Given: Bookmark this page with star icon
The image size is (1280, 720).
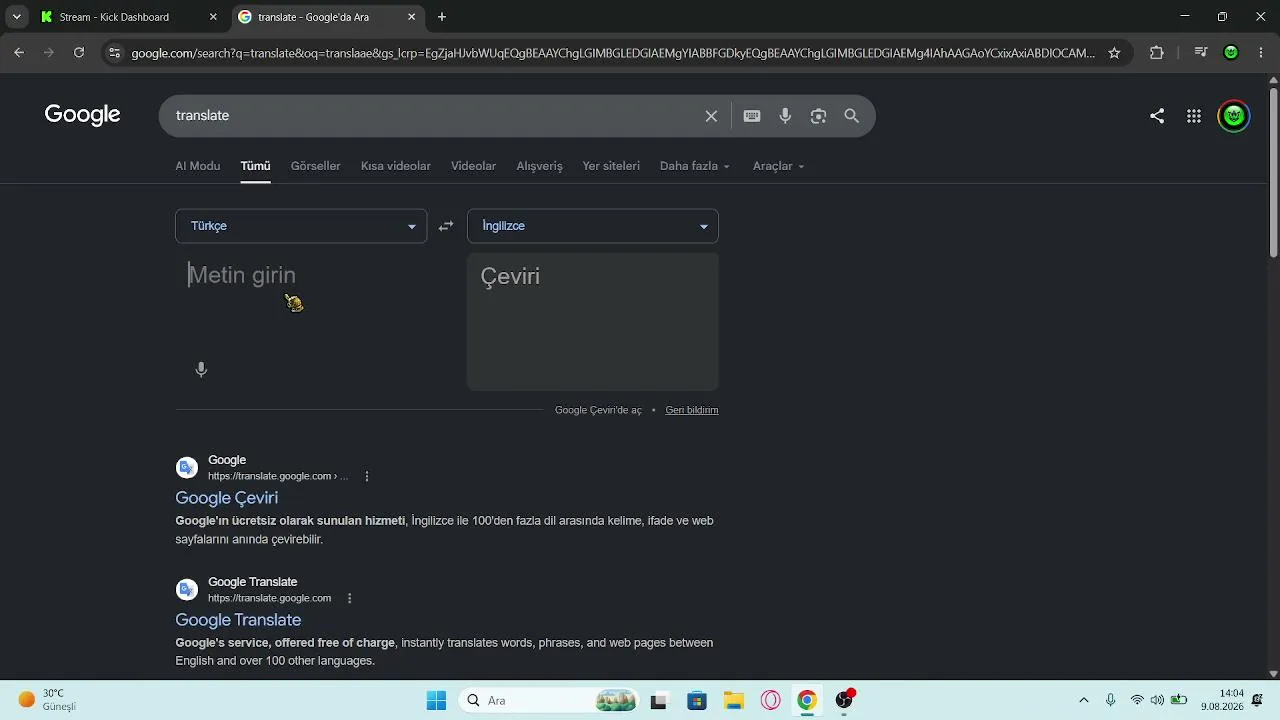Looking at the screenshot, I should [1114, 53].
